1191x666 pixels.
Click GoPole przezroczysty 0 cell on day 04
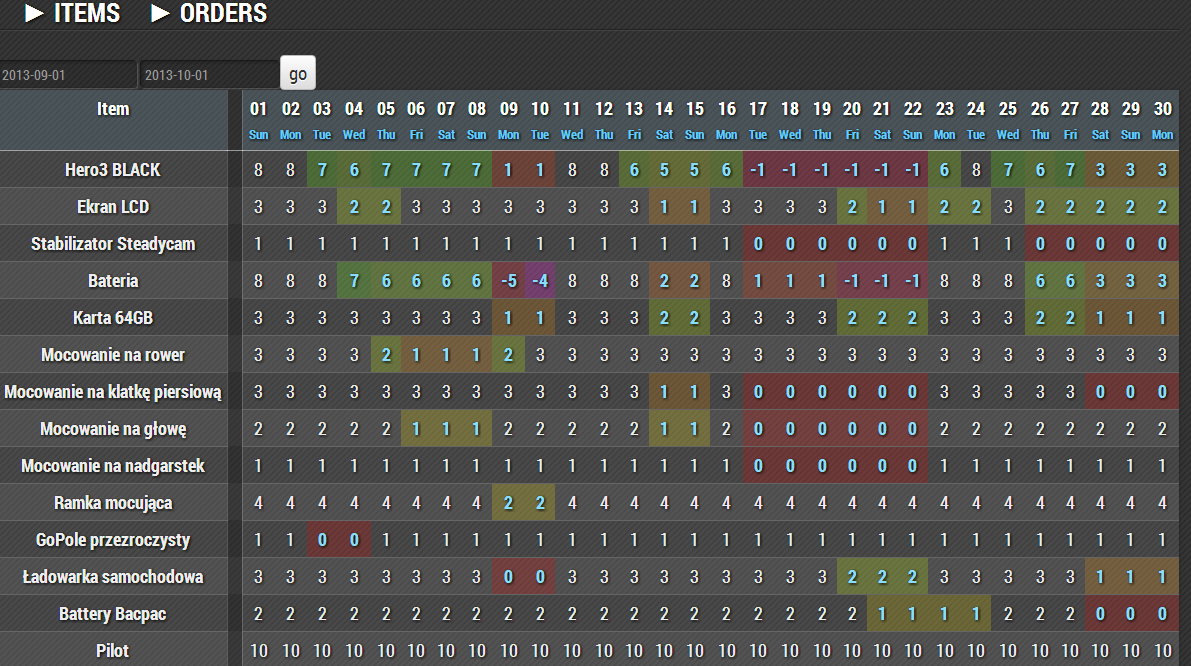tap(354, 540)
